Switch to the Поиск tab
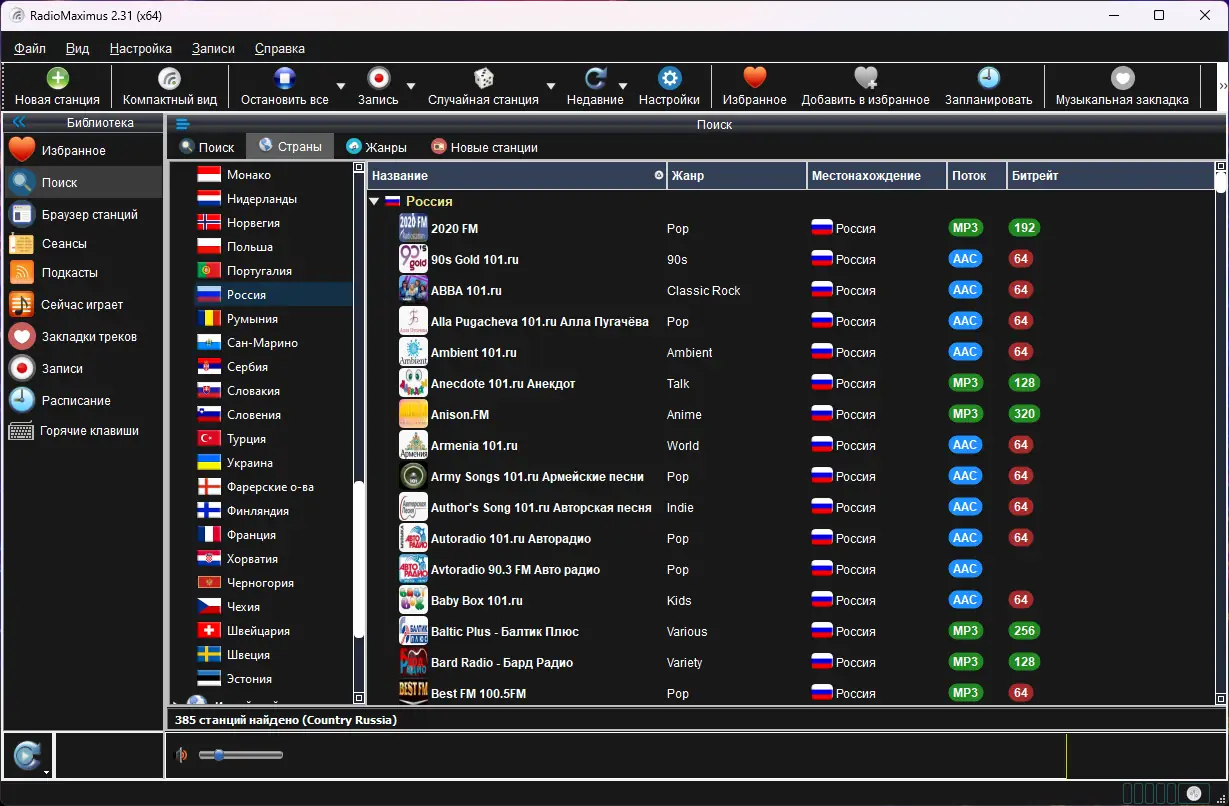This screenshot has height=806, width=1229. click(x=206, y=147)
